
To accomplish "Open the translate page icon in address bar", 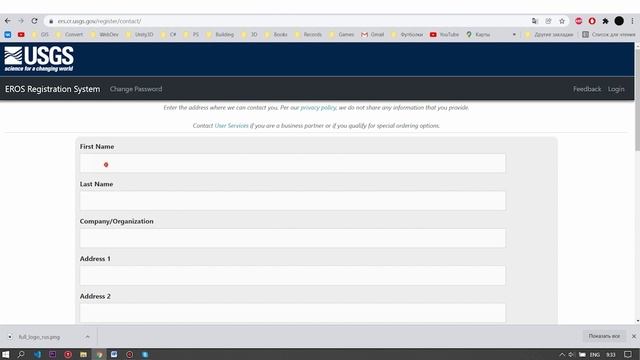I will (535, 21).
